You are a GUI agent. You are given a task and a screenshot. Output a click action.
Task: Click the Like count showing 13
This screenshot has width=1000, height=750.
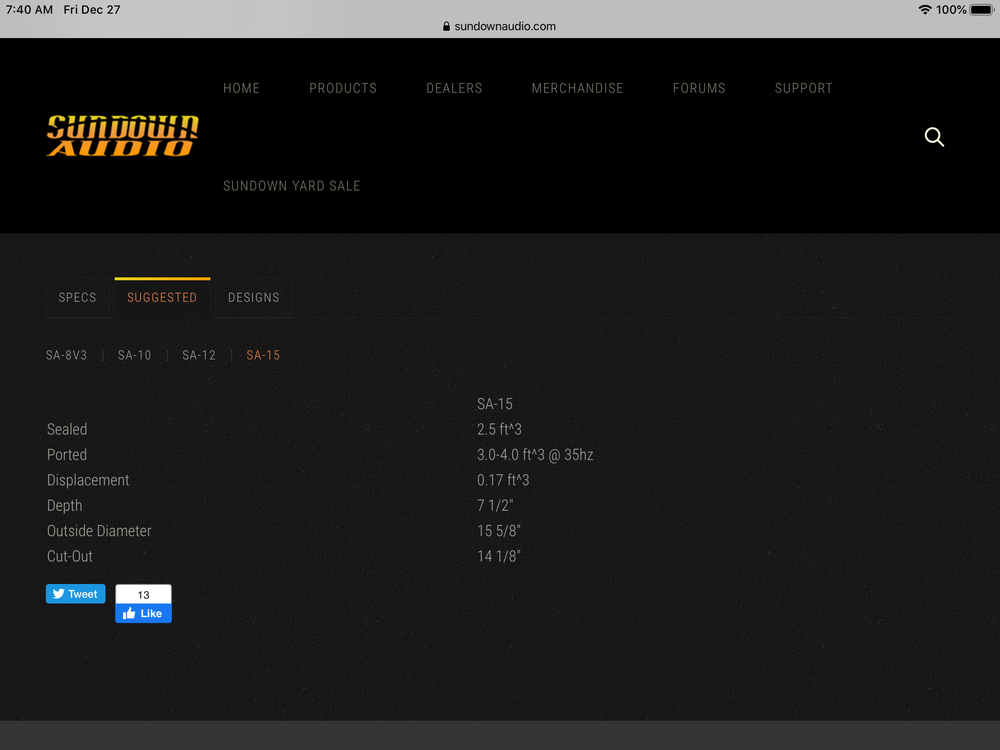coord(143,594)
